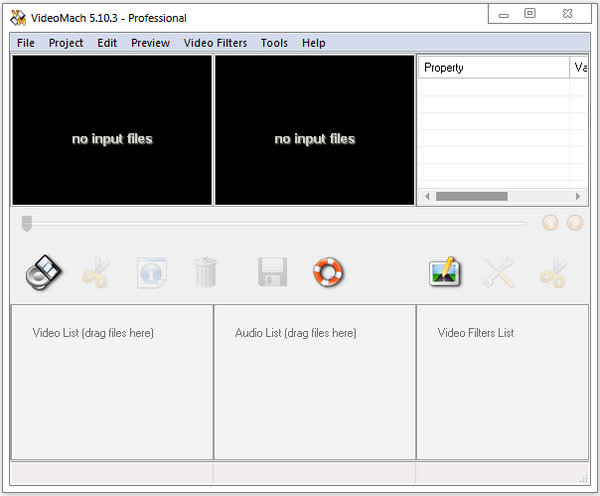Click the scissors icon beside the open icon
Viewport: 600px width, 496px height.
[x=96, y=272]
